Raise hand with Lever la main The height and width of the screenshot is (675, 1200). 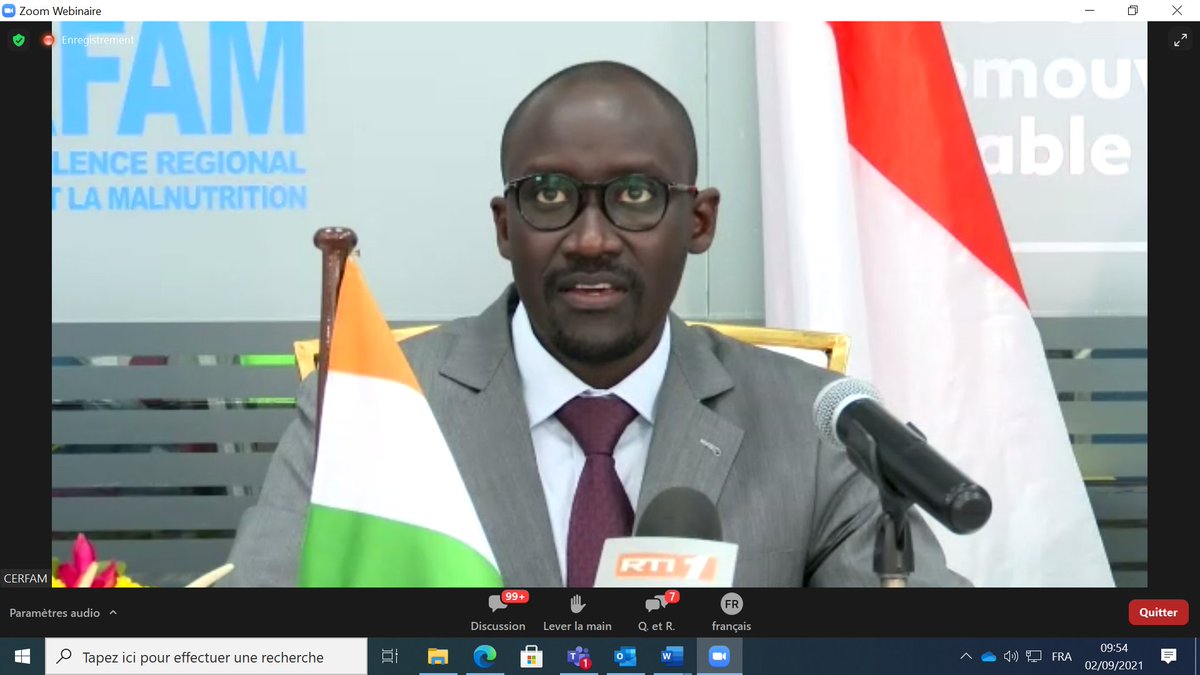click(577, 612)
